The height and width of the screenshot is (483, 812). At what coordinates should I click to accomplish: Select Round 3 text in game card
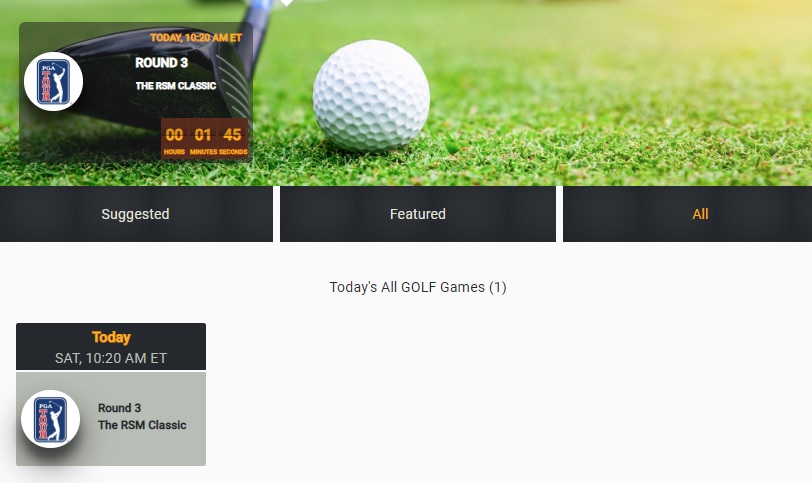pos(120,408)
